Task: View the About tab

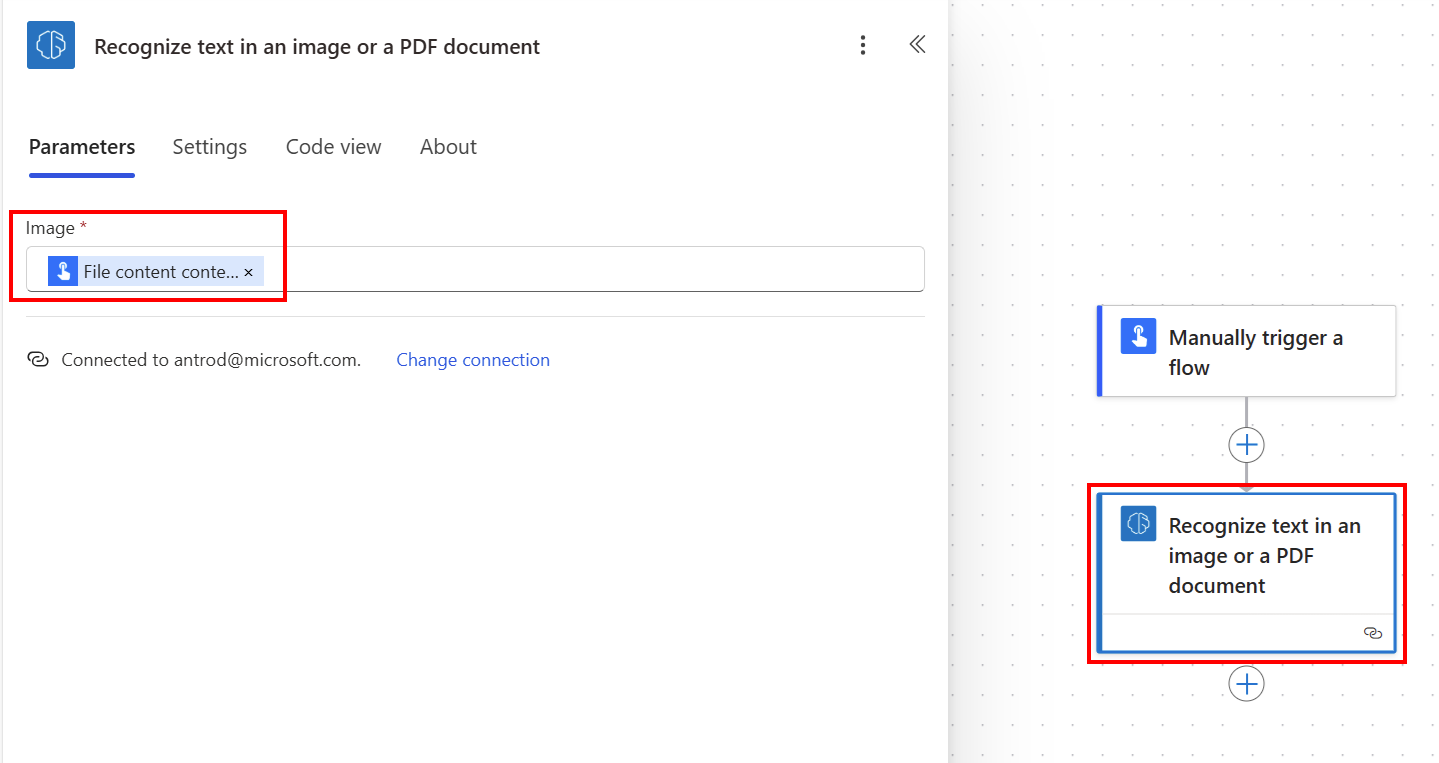Action: (447, 146)
